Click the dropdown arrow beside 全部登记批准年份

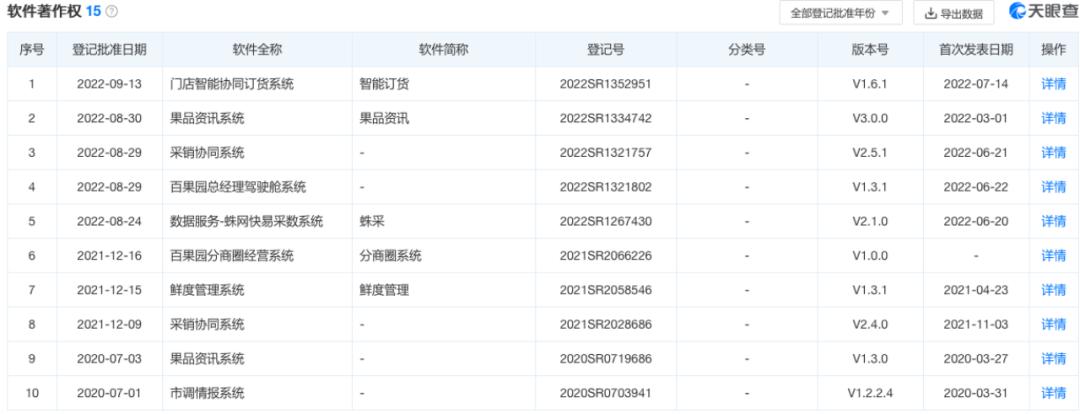click(885, 13)
